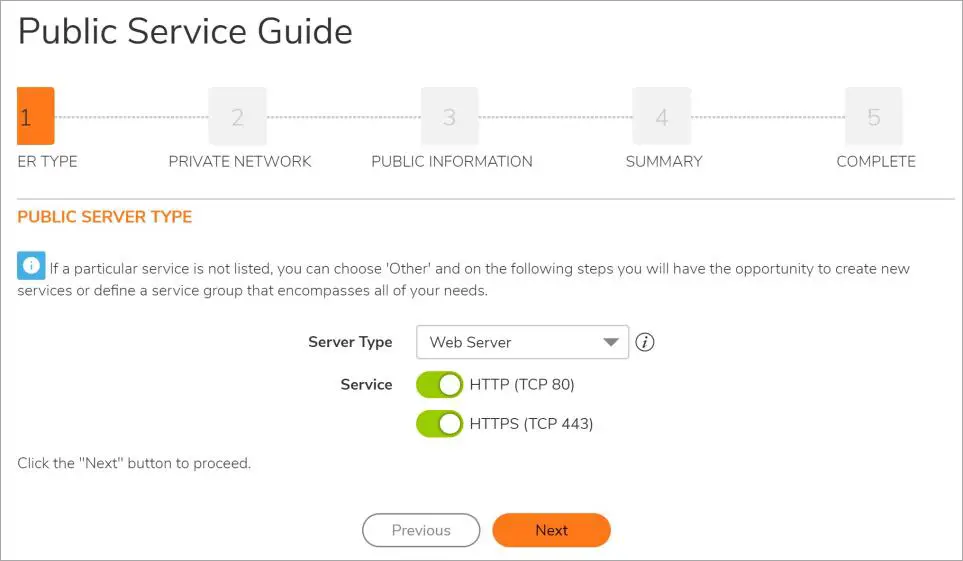963x561 pixels.
Task: Go to the Private Network step label
Action: tap(240, 161)
